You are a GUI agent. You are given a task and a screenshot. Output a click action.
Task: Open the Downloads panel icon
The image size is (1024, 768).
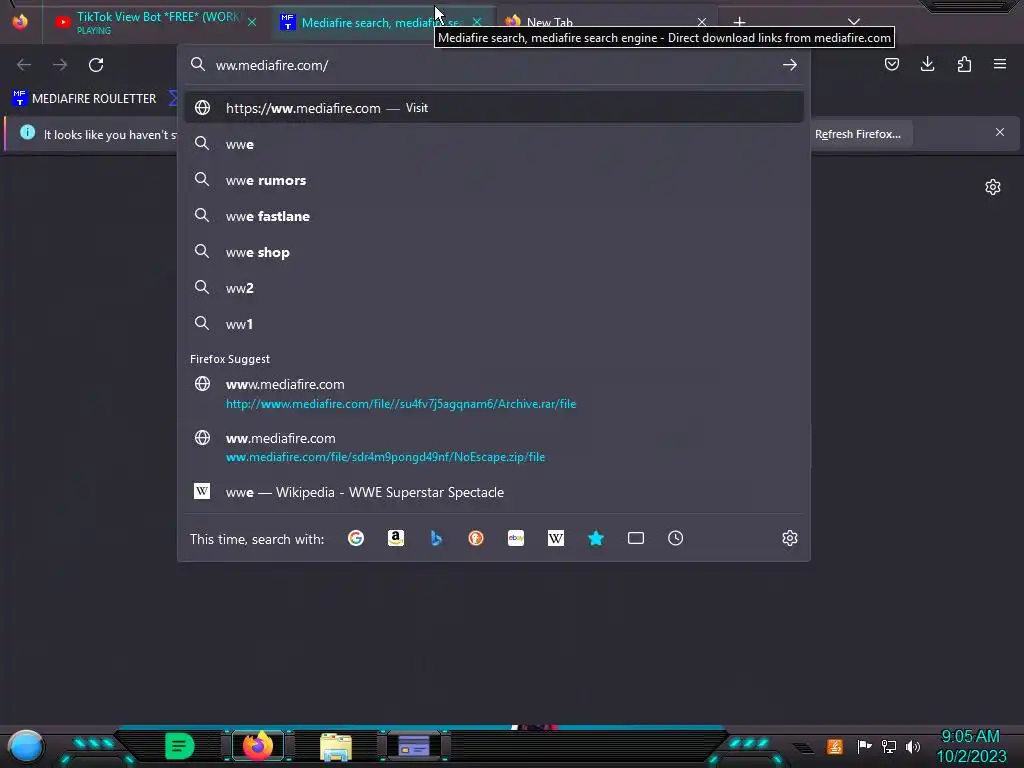927,64
